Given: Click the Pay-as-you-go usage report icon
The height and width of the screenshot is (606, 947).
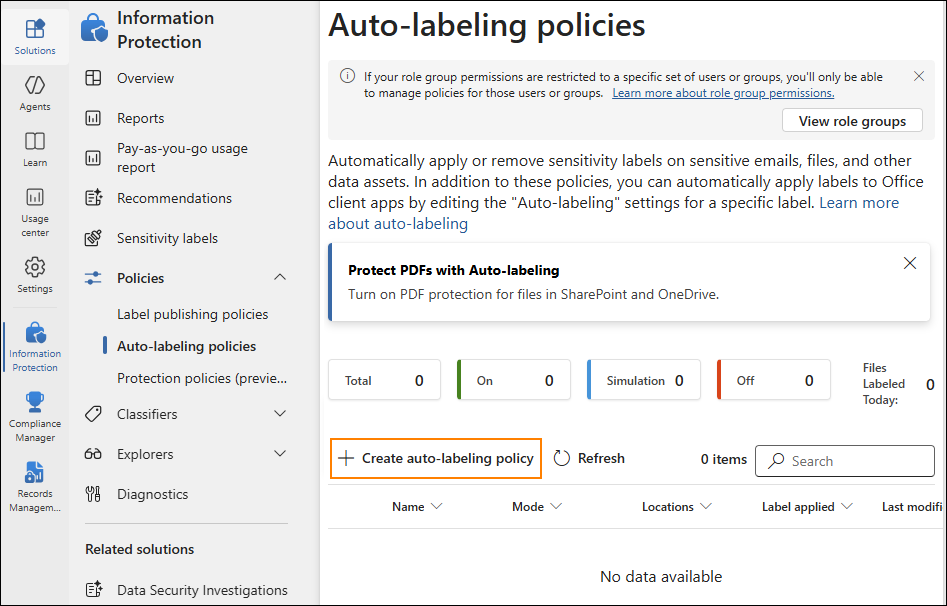Looking at the screenshot, I should (93, 158).
